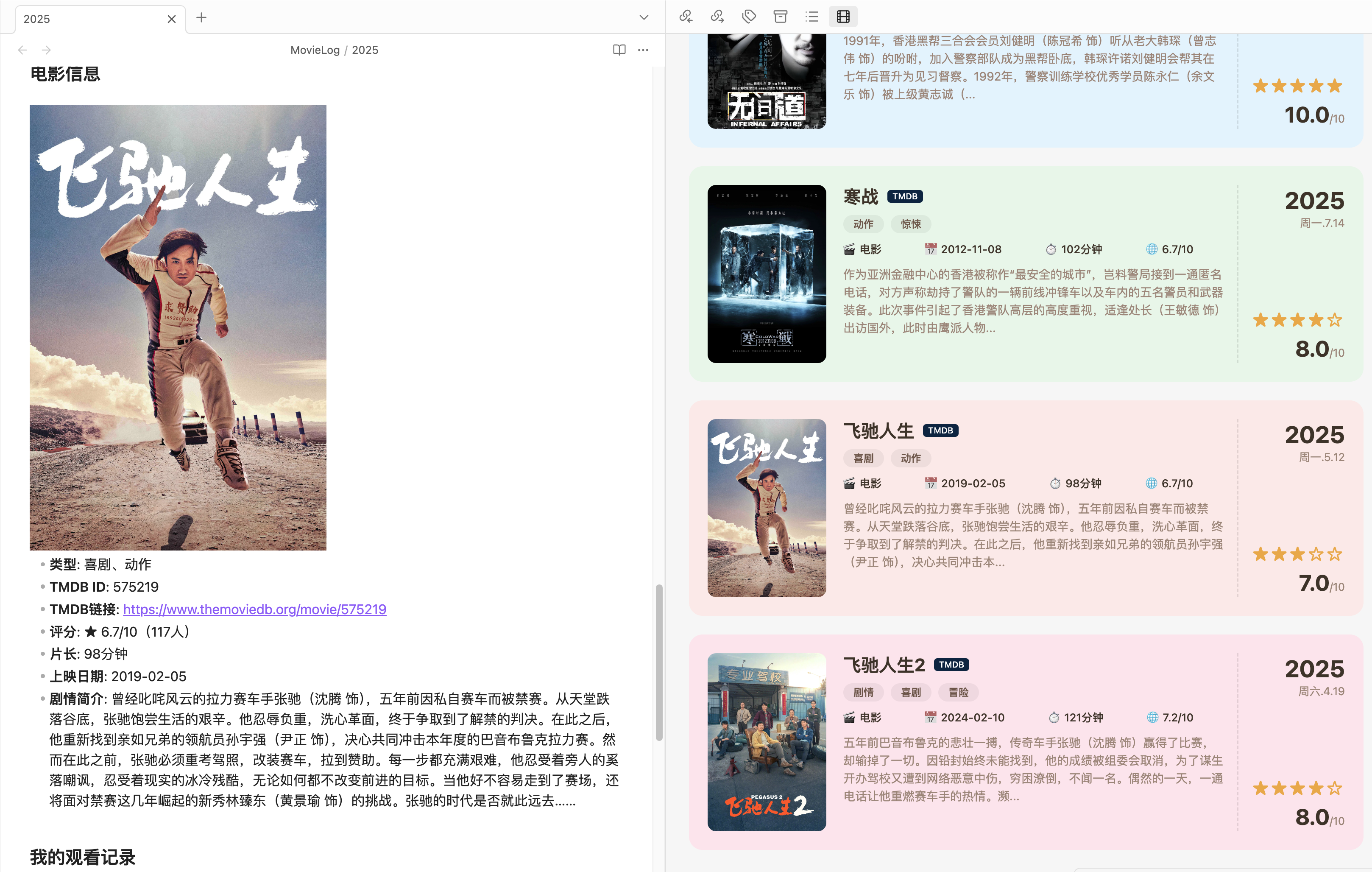Select the 喜剧 tag on 飞驰人生2 card
This screenshot has height=872, width=1372.
(910, 693)
